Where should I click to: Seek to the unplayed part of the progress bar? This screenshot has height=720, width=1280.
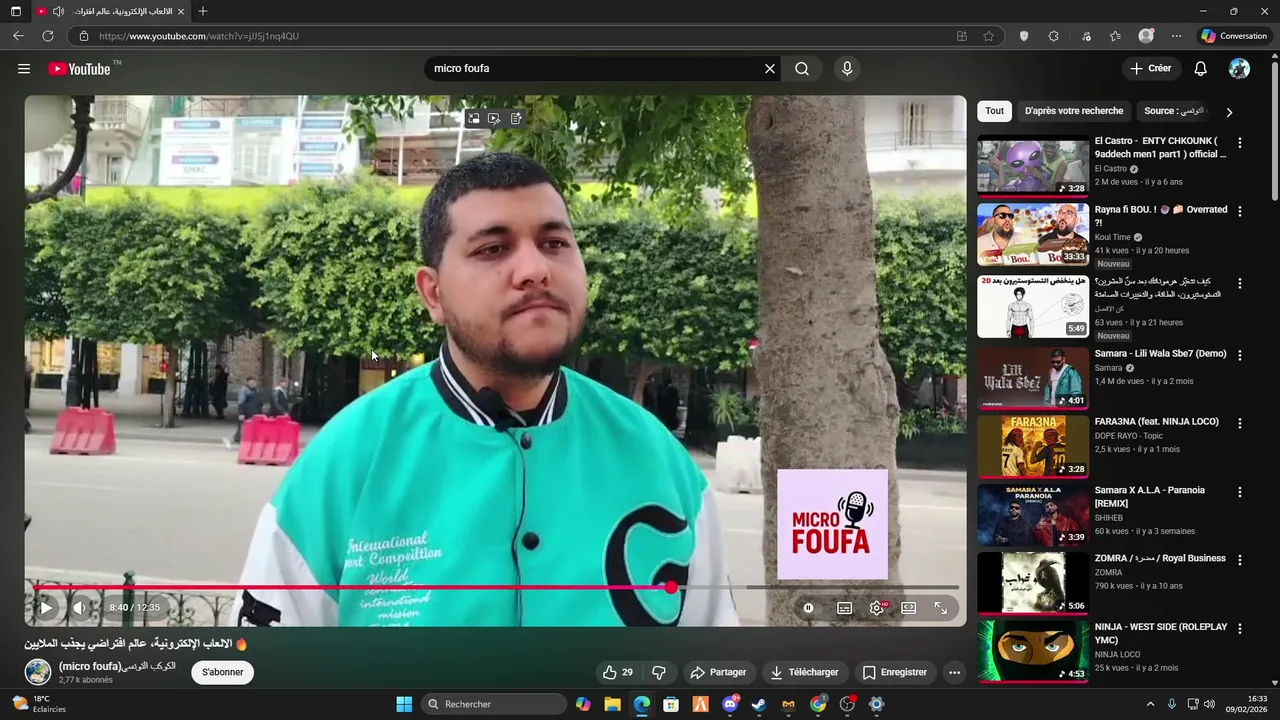tap(818, 588)
